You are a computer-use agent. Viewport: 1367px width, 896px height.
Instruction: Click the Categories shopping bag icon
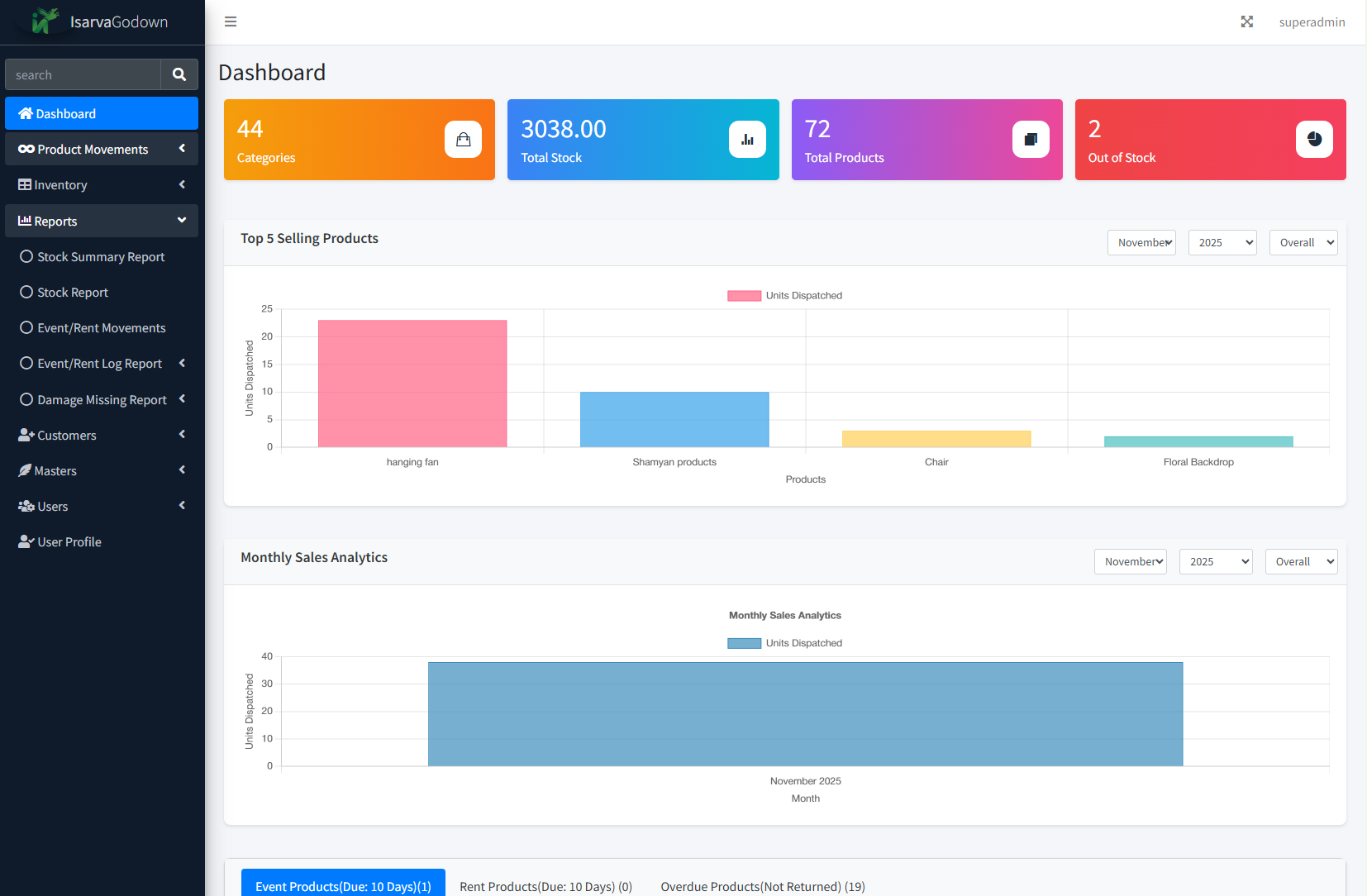pos(464,140)
